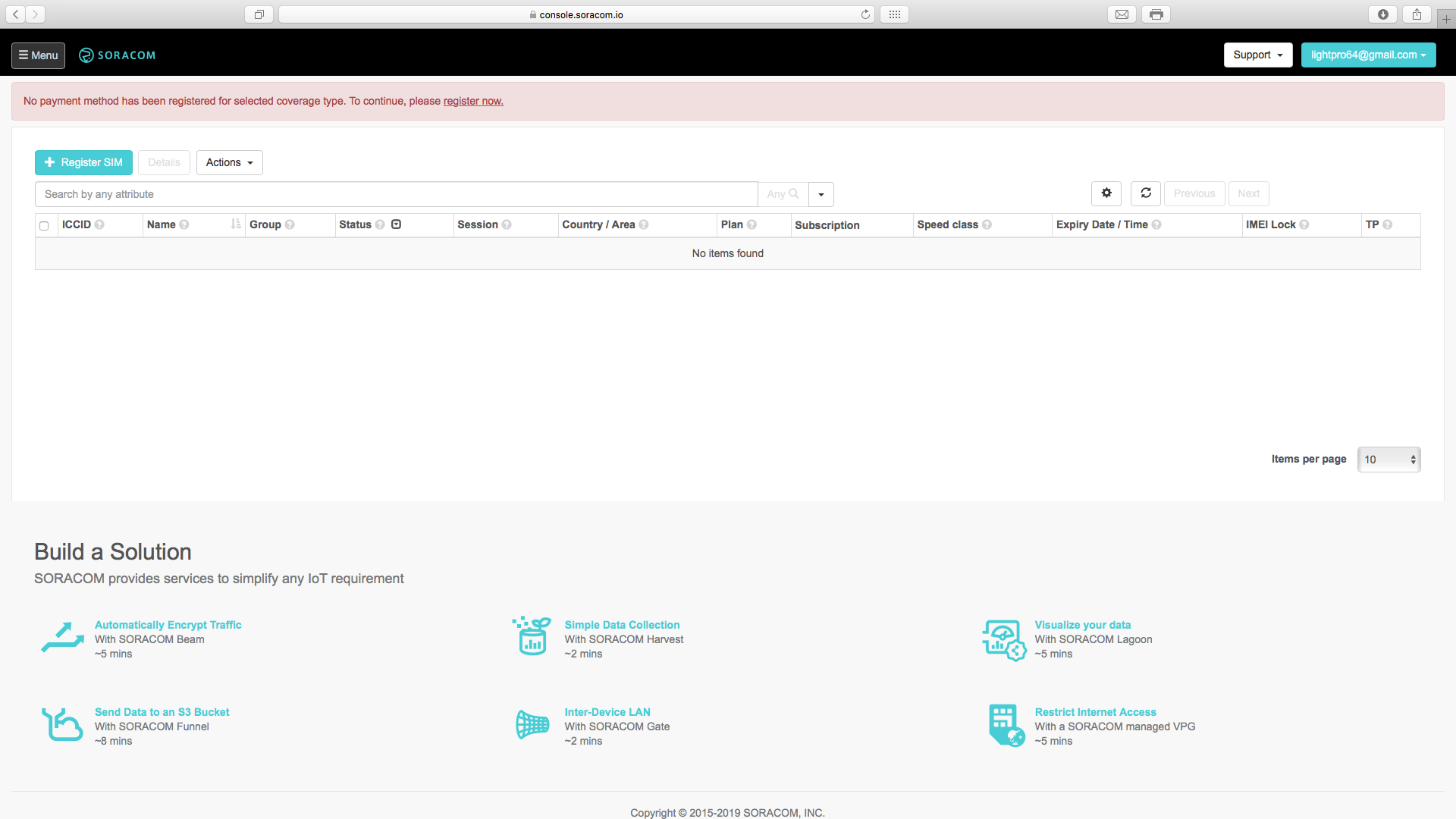This screenshot has height=819, width=1456.
Task: Toggle the select-all SIMs checkbox
Action: [x=44, y=226]
